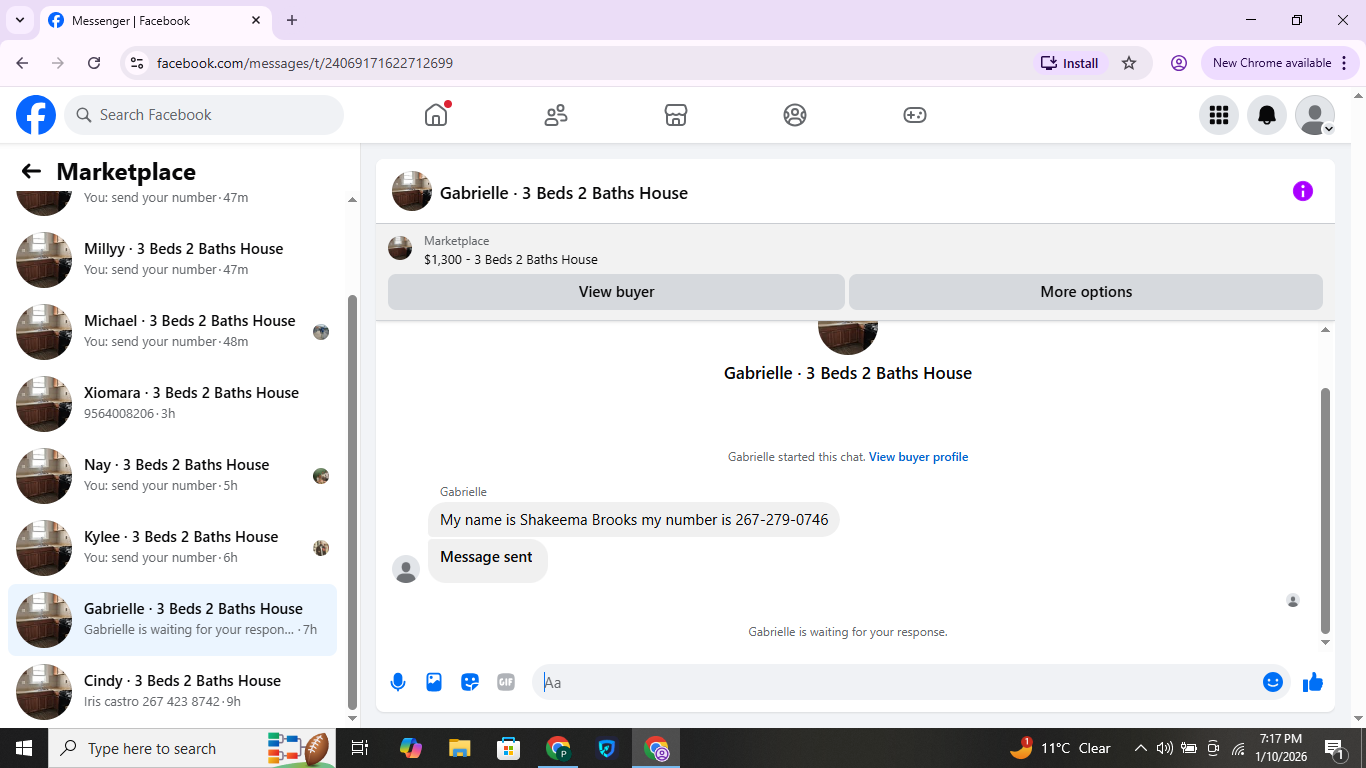Send a thumbs-up like
The height and width of the screenshot is (768, 1366).
tap(1313, 682)
